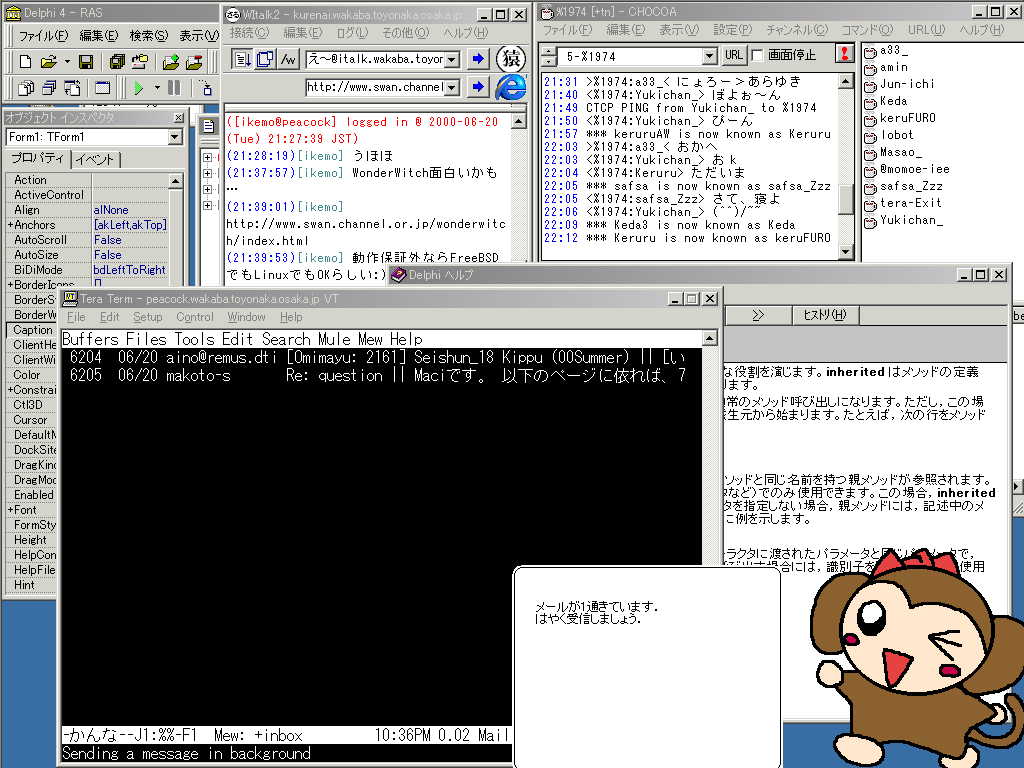This screenshot has height=768, width=1024.
Task: Toggle the auto-scroll button in WItalk2 toolbar
Action: 242,58
